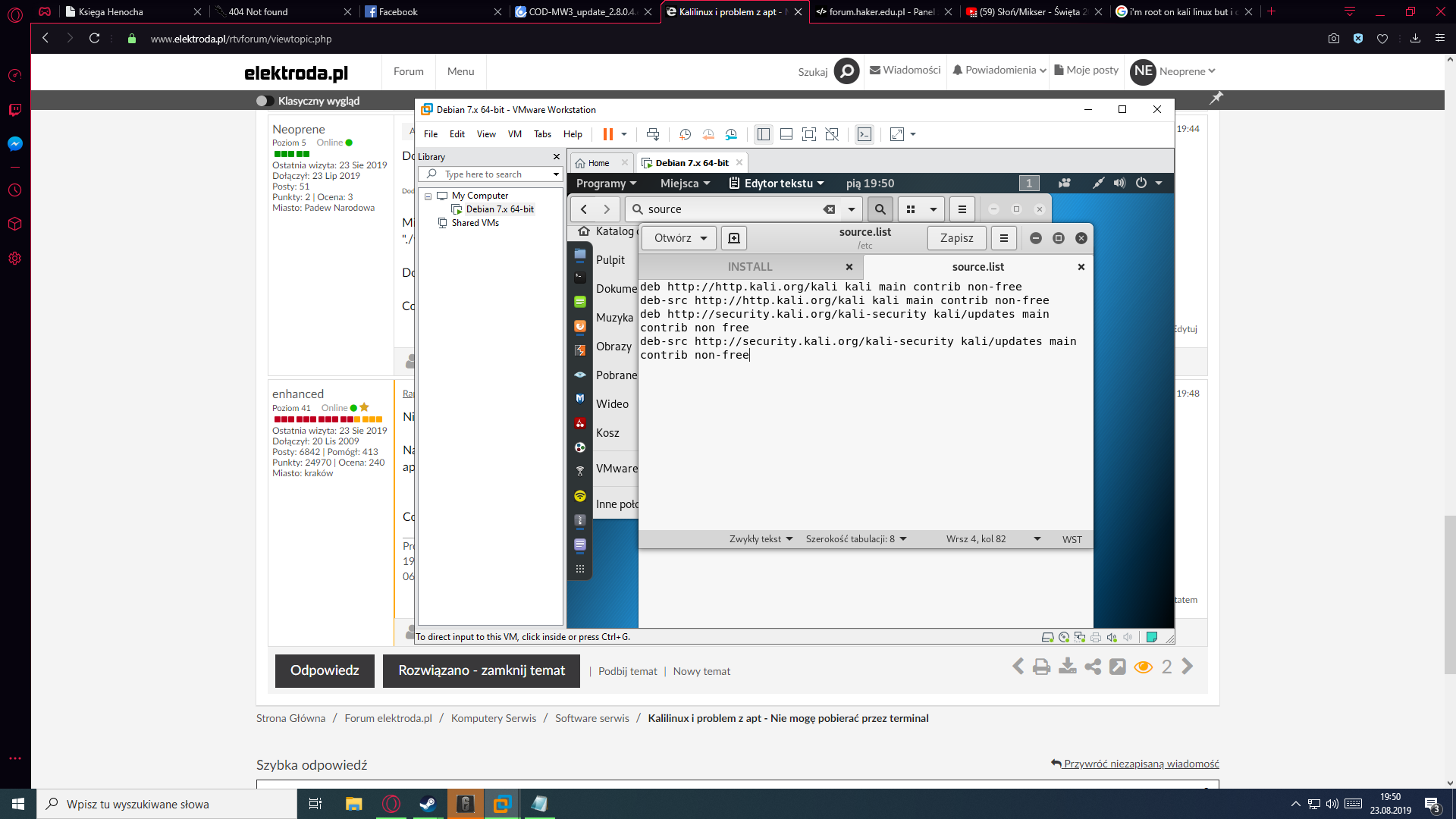Select Debian 7.x 64-bit in library tree
This screenshot has height=819, width=1456.
click(x=500, y=209)
